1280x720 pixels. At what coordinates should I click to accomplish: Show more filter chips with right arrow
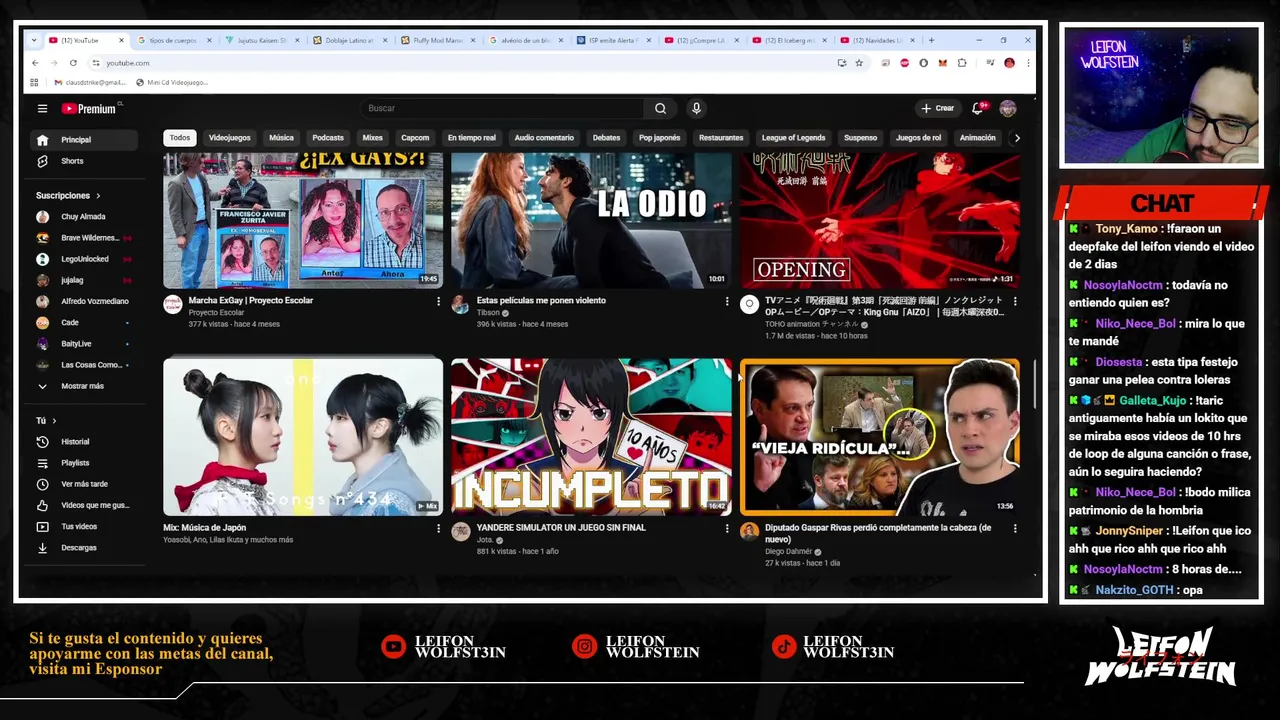tap(1017, 138)
